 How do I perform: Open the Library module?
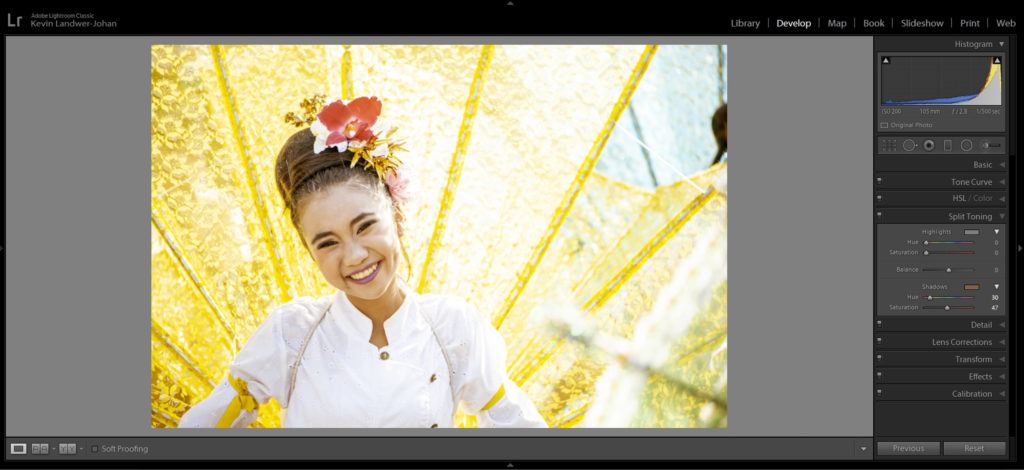pos(745,23)
